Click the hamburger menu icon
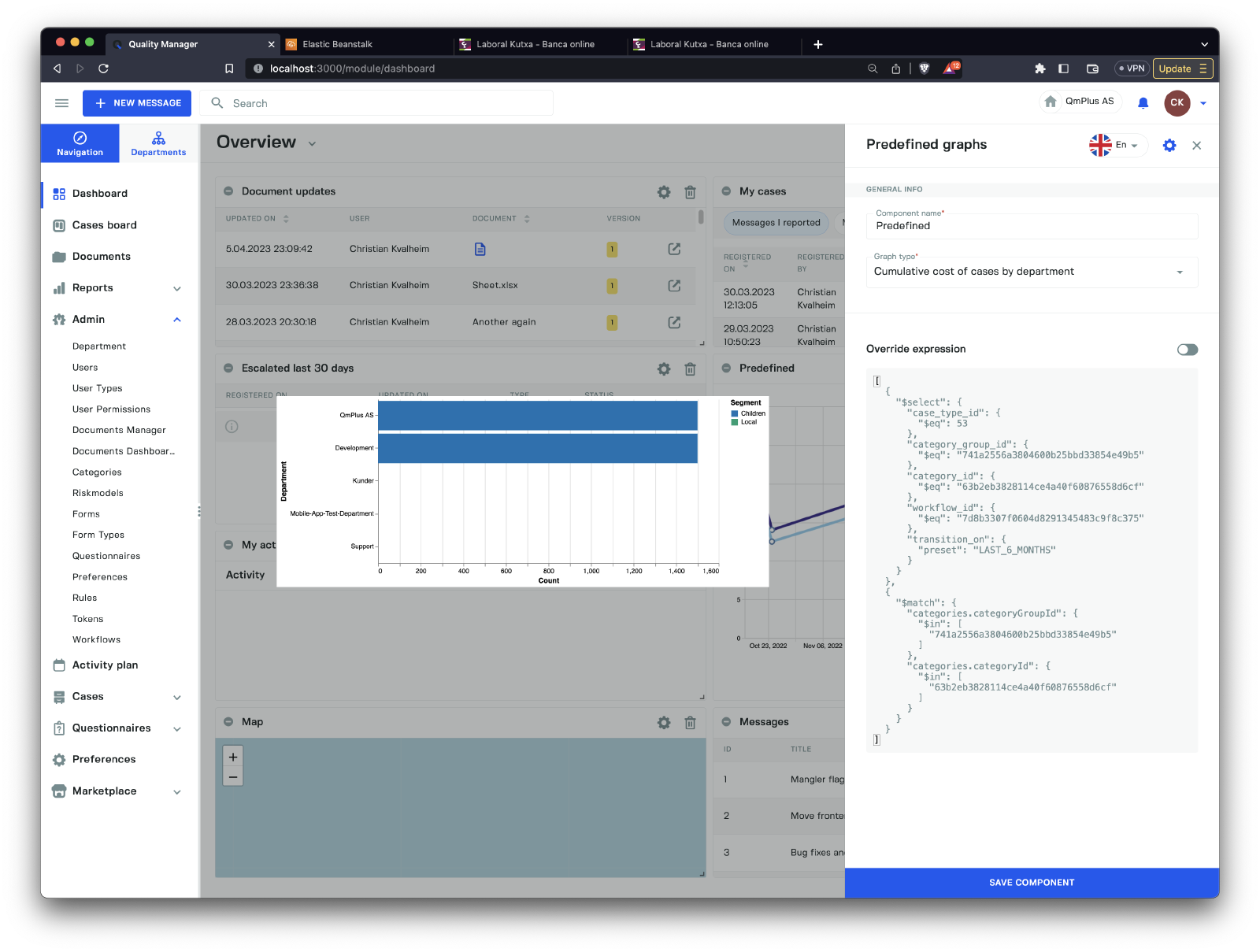The width and height of the screenshot is (1260, 952). pos(61,103)
